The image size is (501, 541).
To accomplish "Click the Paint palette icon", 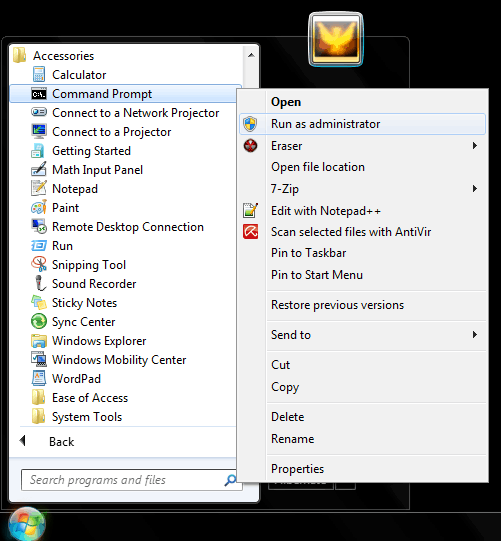I will (39, 207).
